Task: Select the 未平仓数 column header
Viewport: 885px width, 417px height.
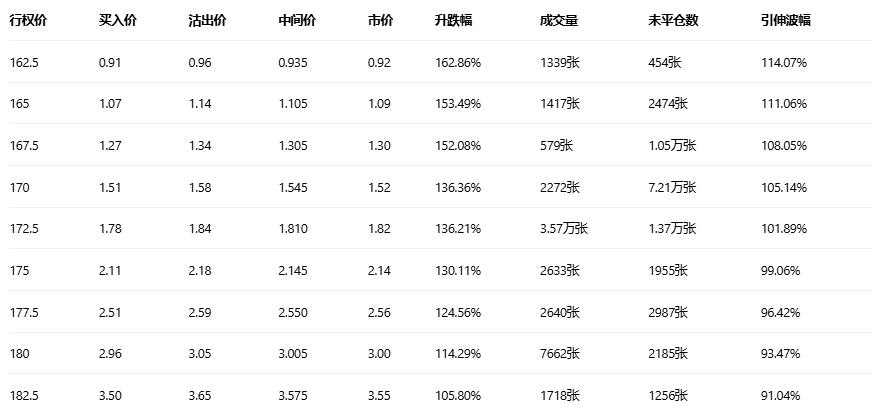Action: coord(671,20)
